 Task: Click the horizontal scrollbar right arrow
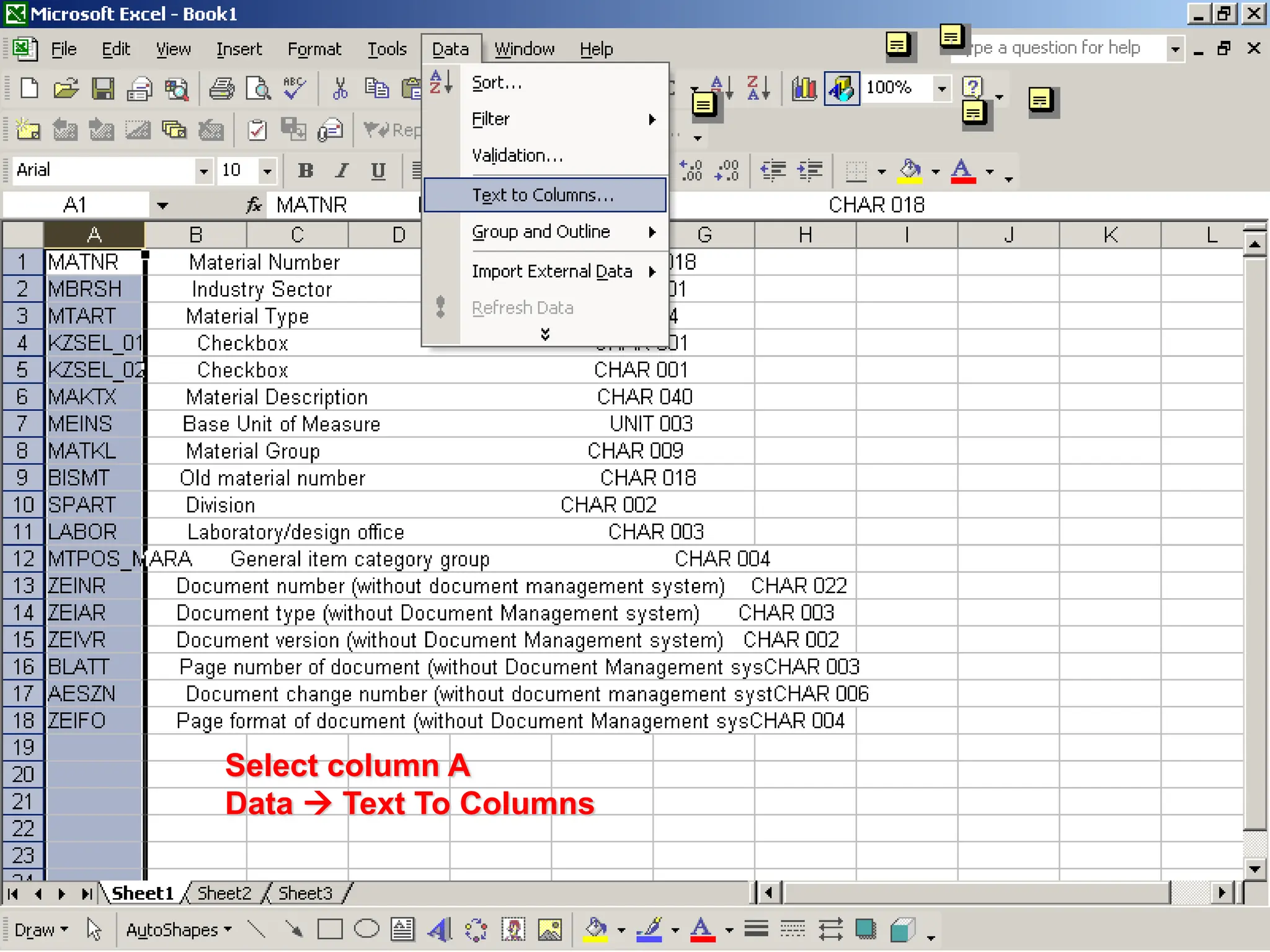[1222, 893]
